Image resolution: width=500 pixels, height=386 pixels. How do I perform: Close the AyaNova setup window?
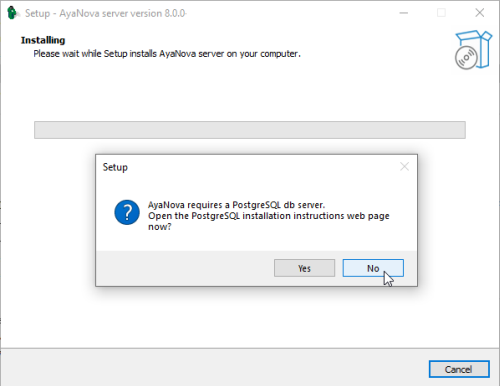[x=480, y=13]
